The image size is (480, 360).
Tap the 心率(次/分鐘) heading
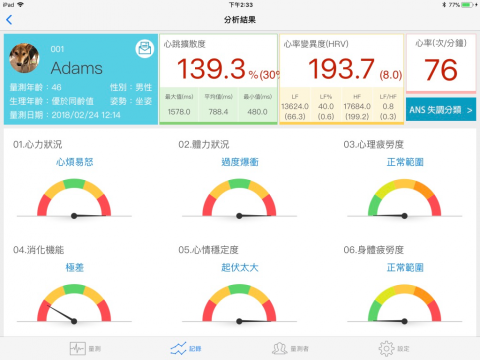tap(441, 43)
